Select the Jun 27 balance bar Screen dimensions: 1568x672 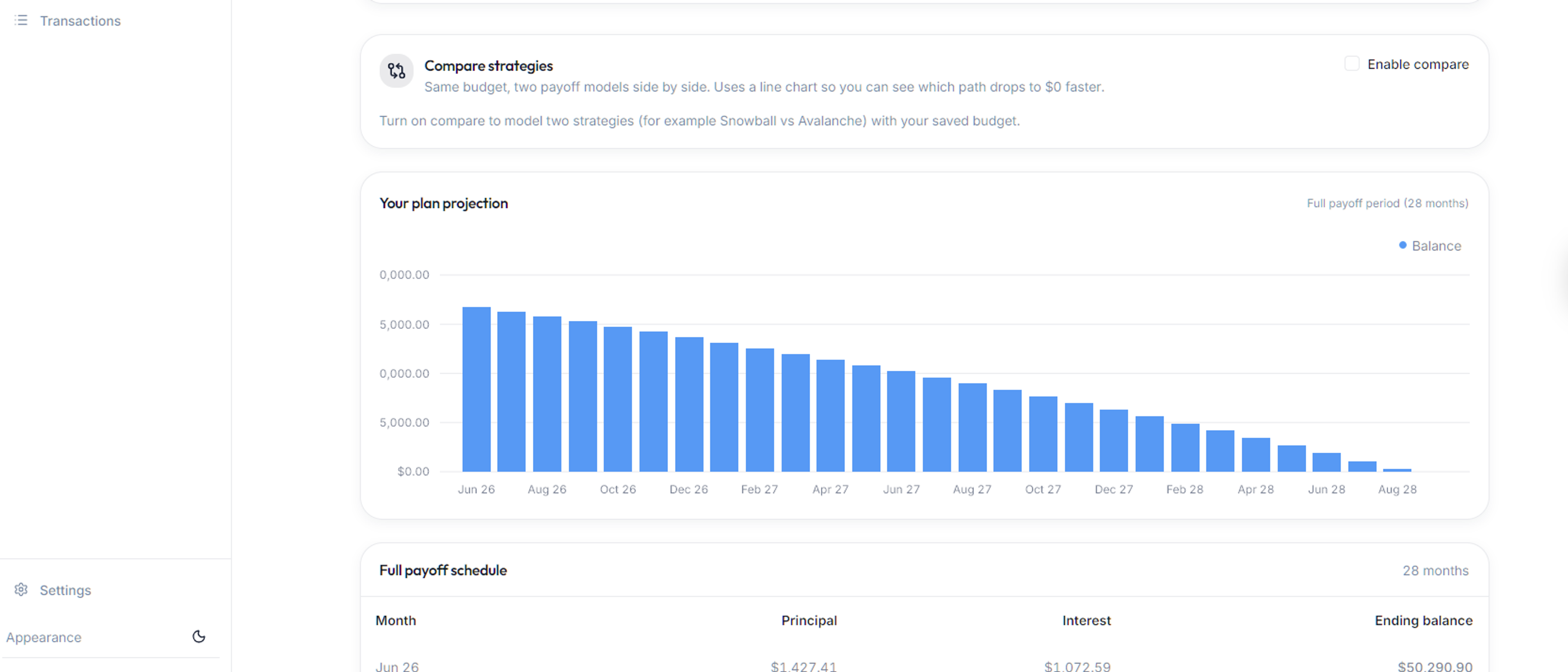(901, 421)
